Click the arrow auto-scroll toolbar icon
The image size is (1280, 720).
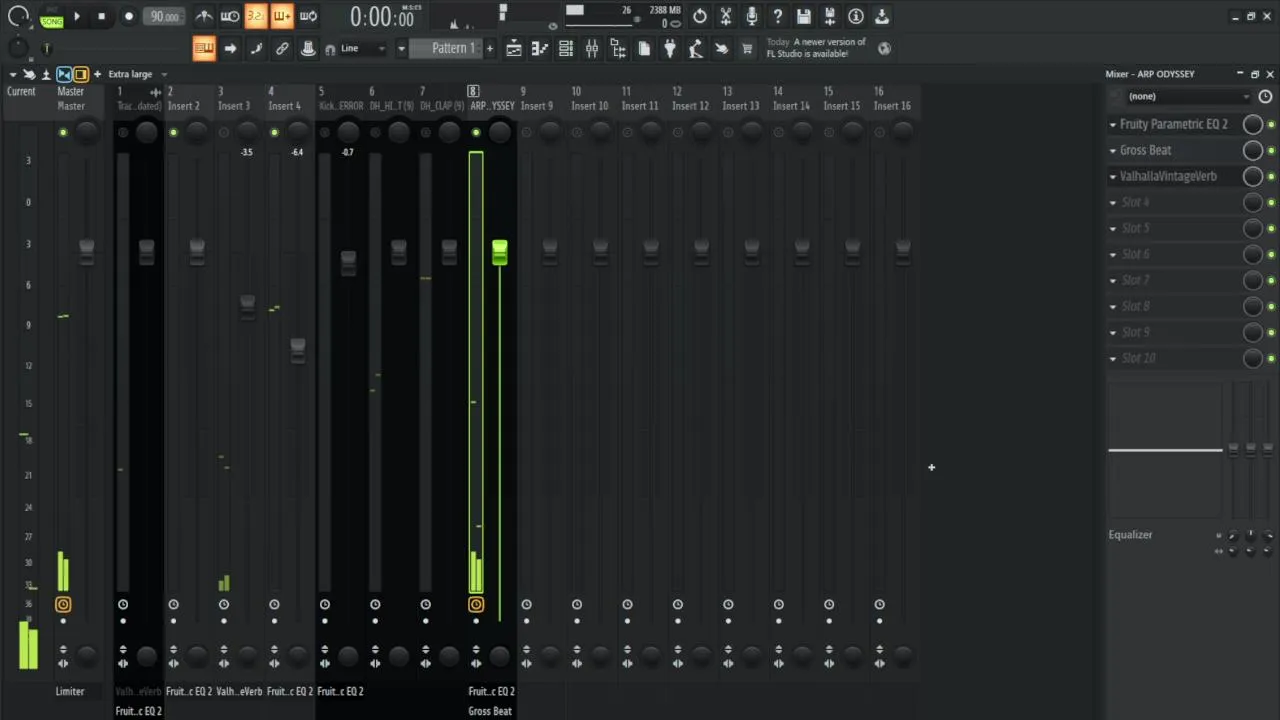[x=230, y=48]
